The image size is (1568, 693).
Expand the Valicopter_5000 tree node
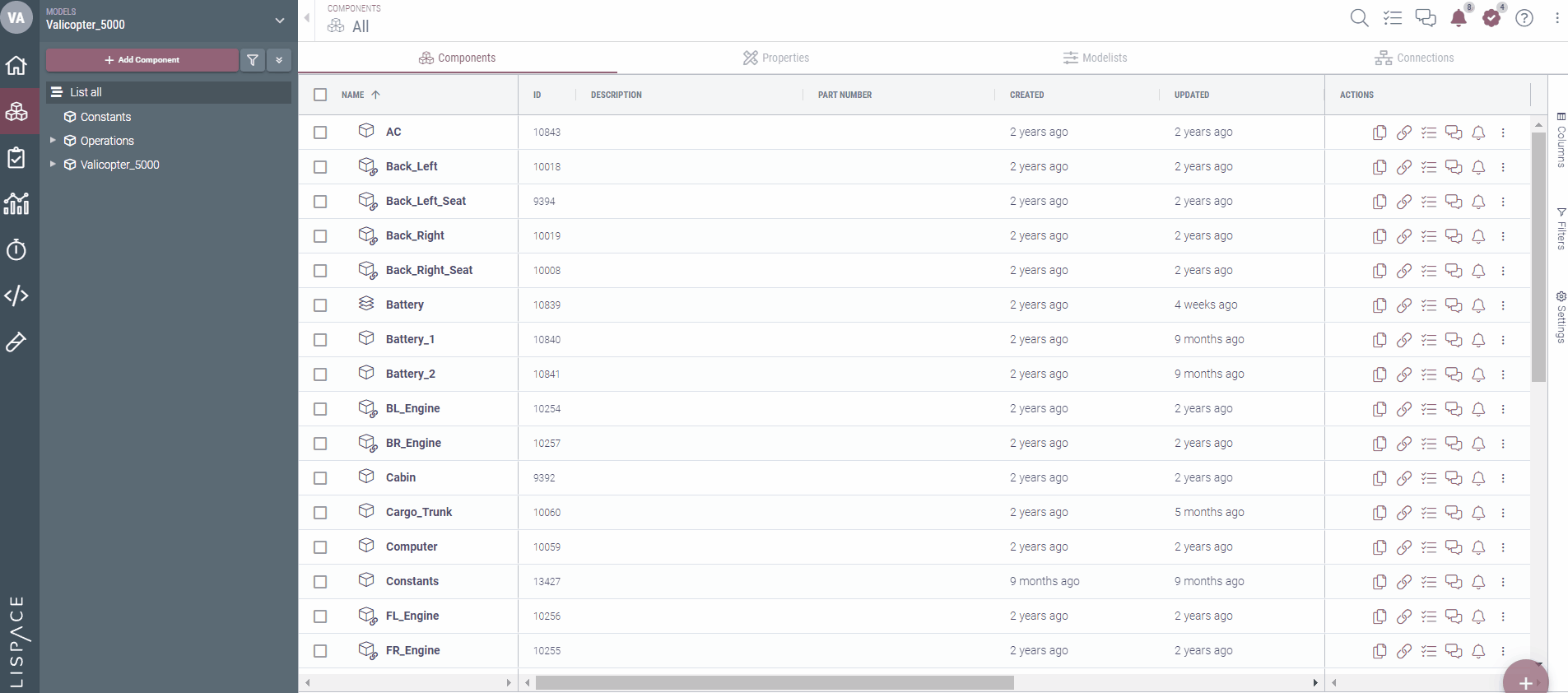[x=53, y=165]
